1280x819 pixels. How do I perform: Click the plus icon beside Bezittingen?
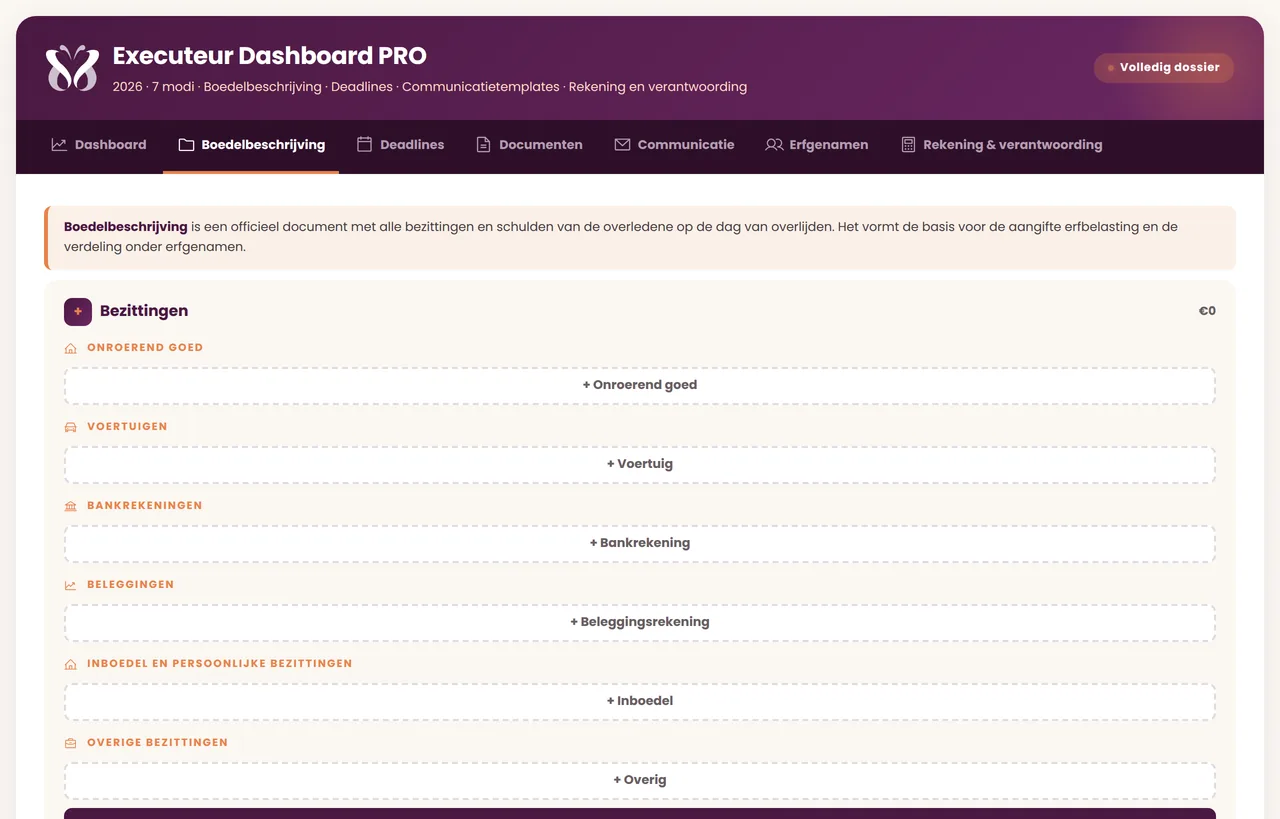(x=78, y=312)
